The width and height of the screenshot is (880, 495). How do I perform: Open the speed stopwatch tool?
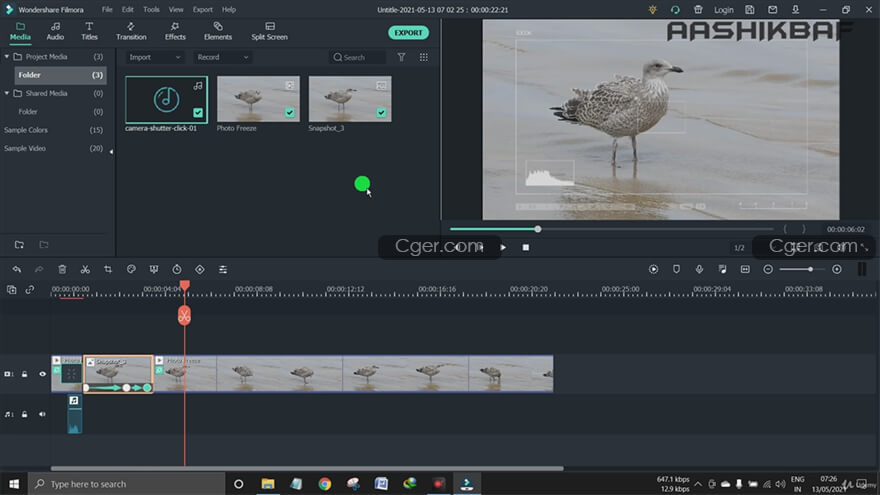[x=177, y=269]
